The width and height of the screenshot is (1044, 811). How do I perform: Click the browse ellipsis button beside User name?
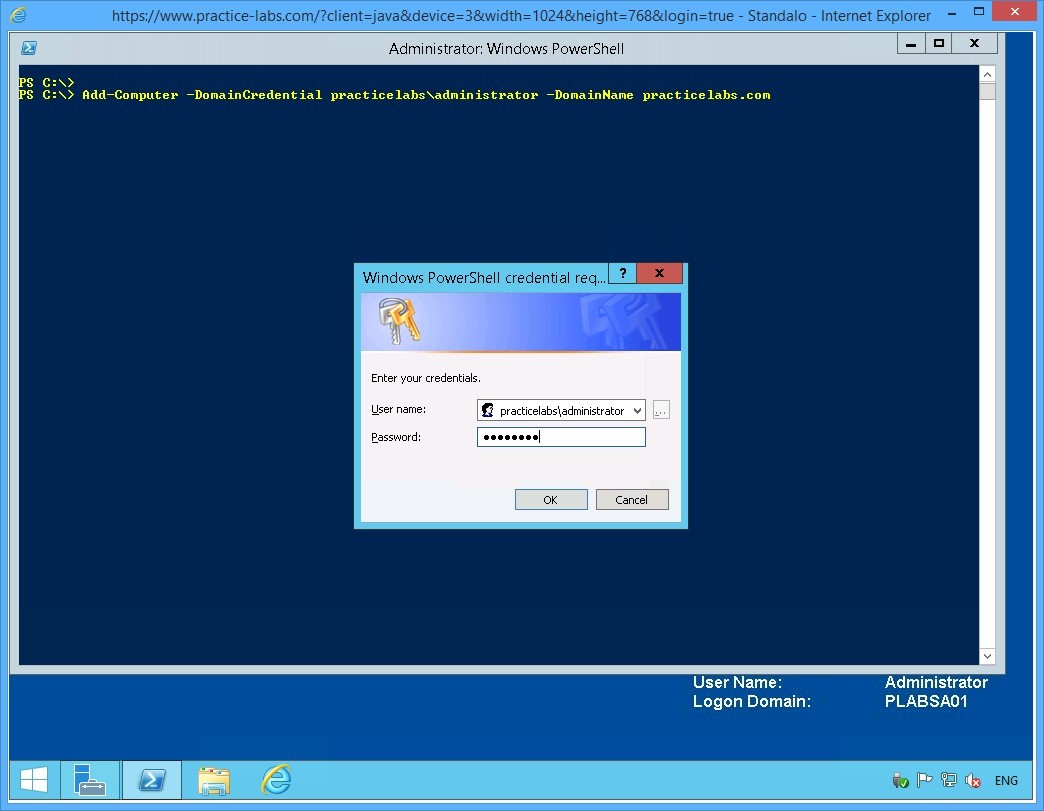click(x=661, y=410)
